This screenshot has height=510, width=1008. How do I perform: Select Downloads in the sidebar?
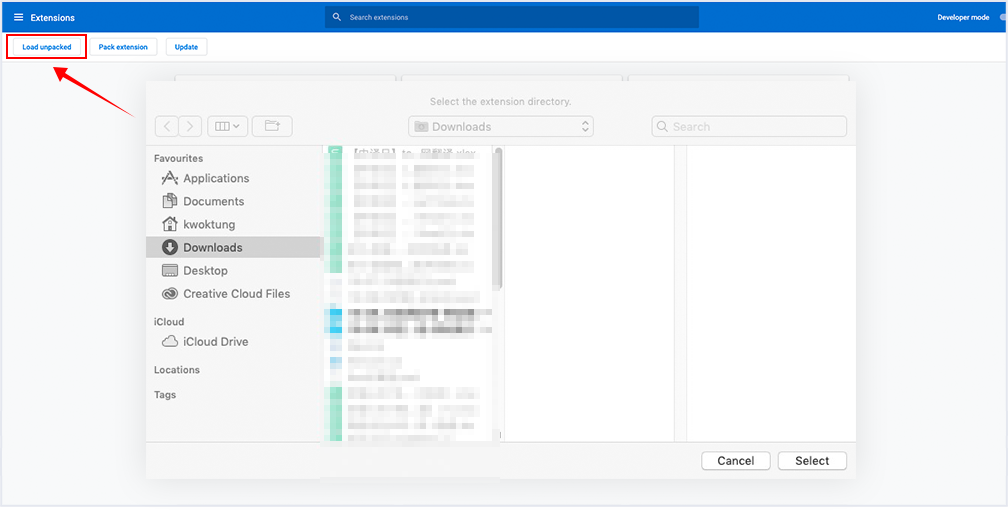click(233, 248)
